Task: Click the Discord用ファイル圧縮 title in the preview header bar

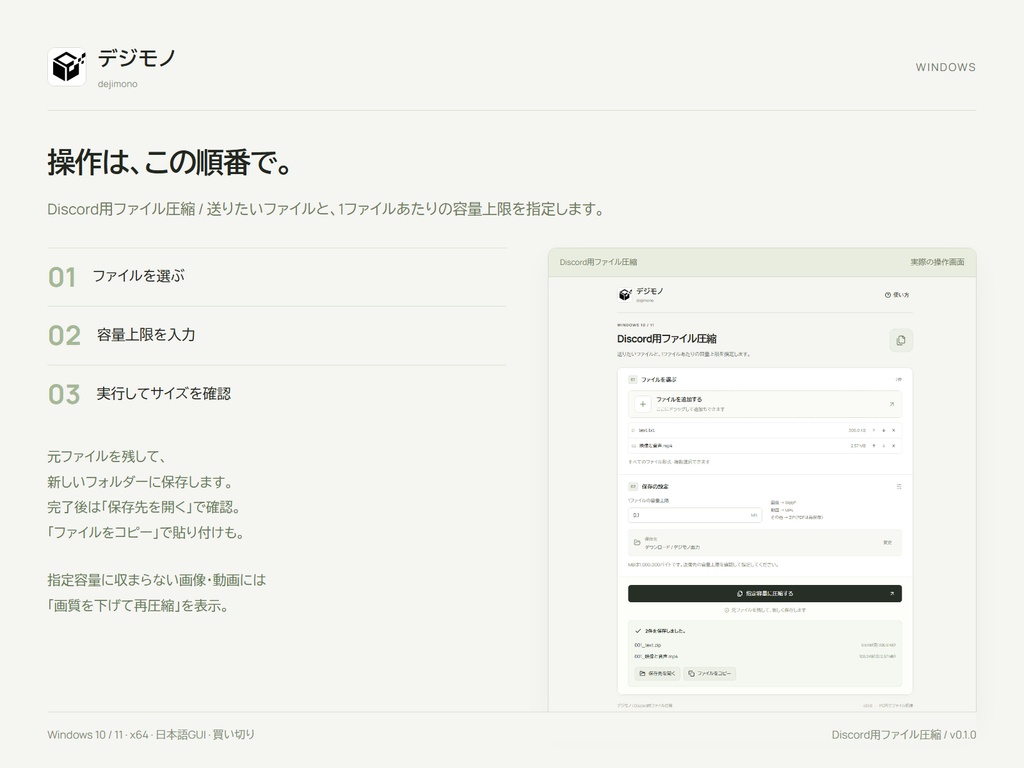Action: click(x=598, y=262)
